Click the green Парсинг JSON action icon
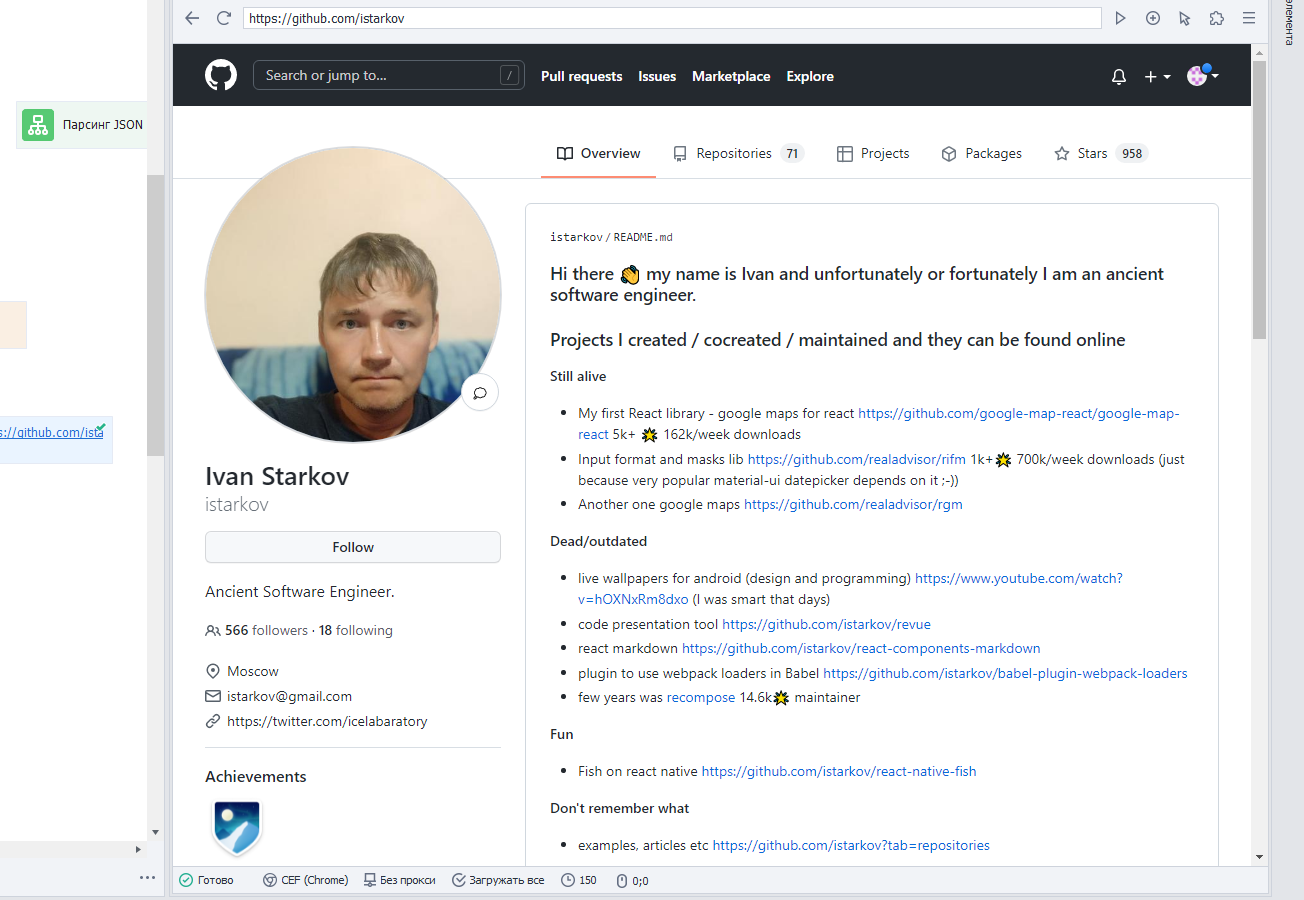1304x900 pixels. (38, 125)
